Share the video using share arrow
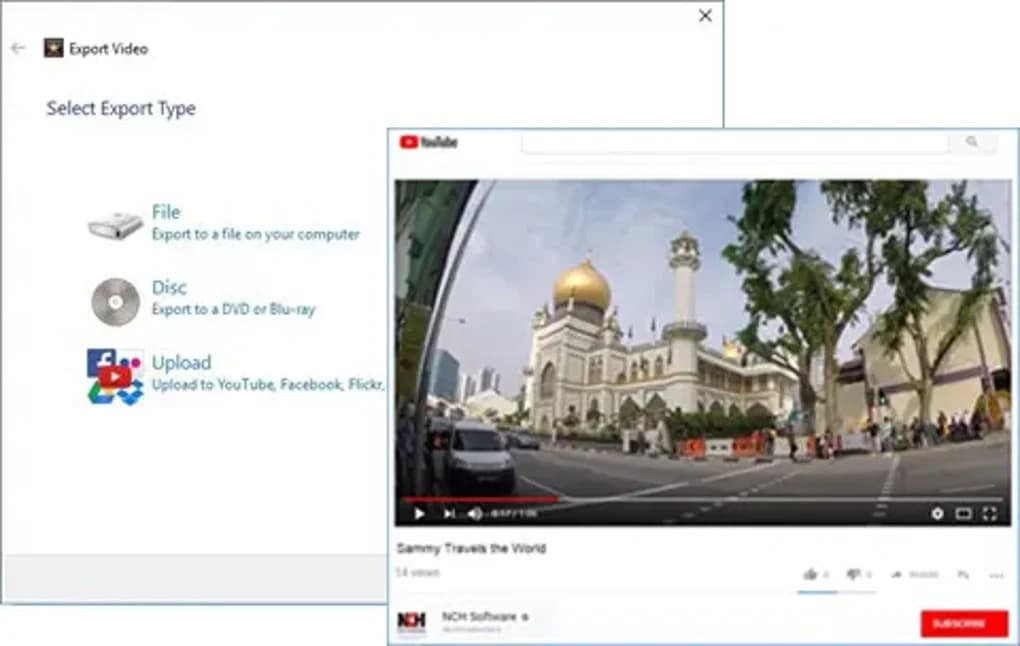The image size is (1020, 646). tap(896, 574)
